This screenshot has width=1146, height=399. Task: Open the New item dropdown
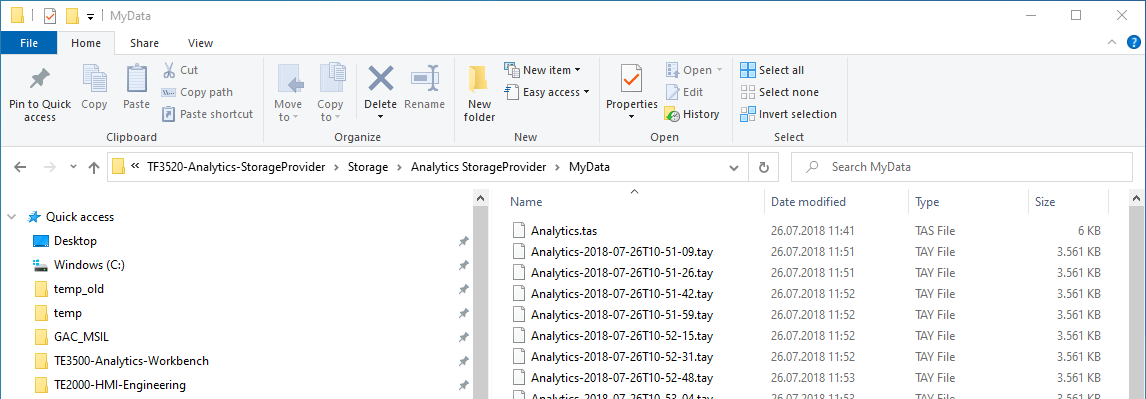pos(542,70)
